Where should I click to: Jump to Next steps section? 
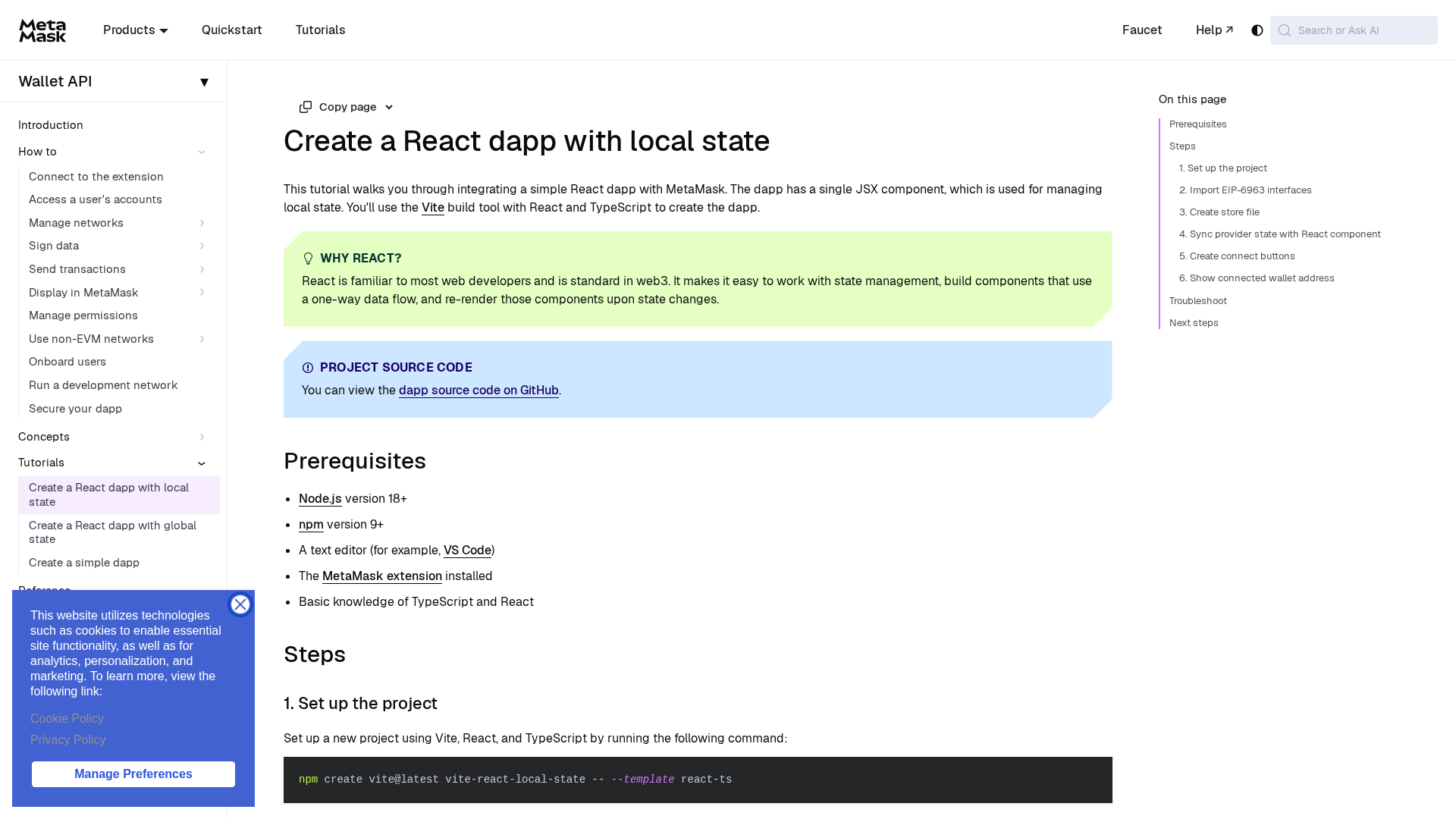tap(1194, 323)
